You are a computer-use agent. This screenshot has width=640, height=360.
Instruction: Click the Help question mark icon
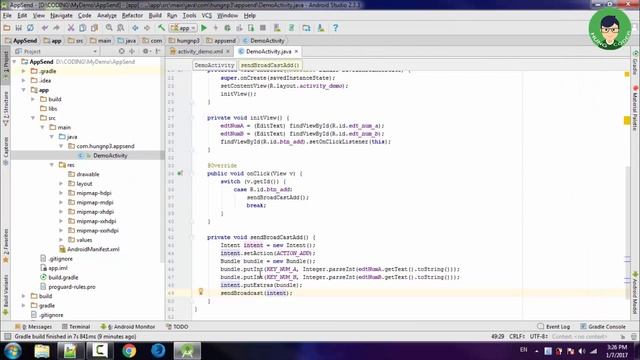tap(336, 28)
